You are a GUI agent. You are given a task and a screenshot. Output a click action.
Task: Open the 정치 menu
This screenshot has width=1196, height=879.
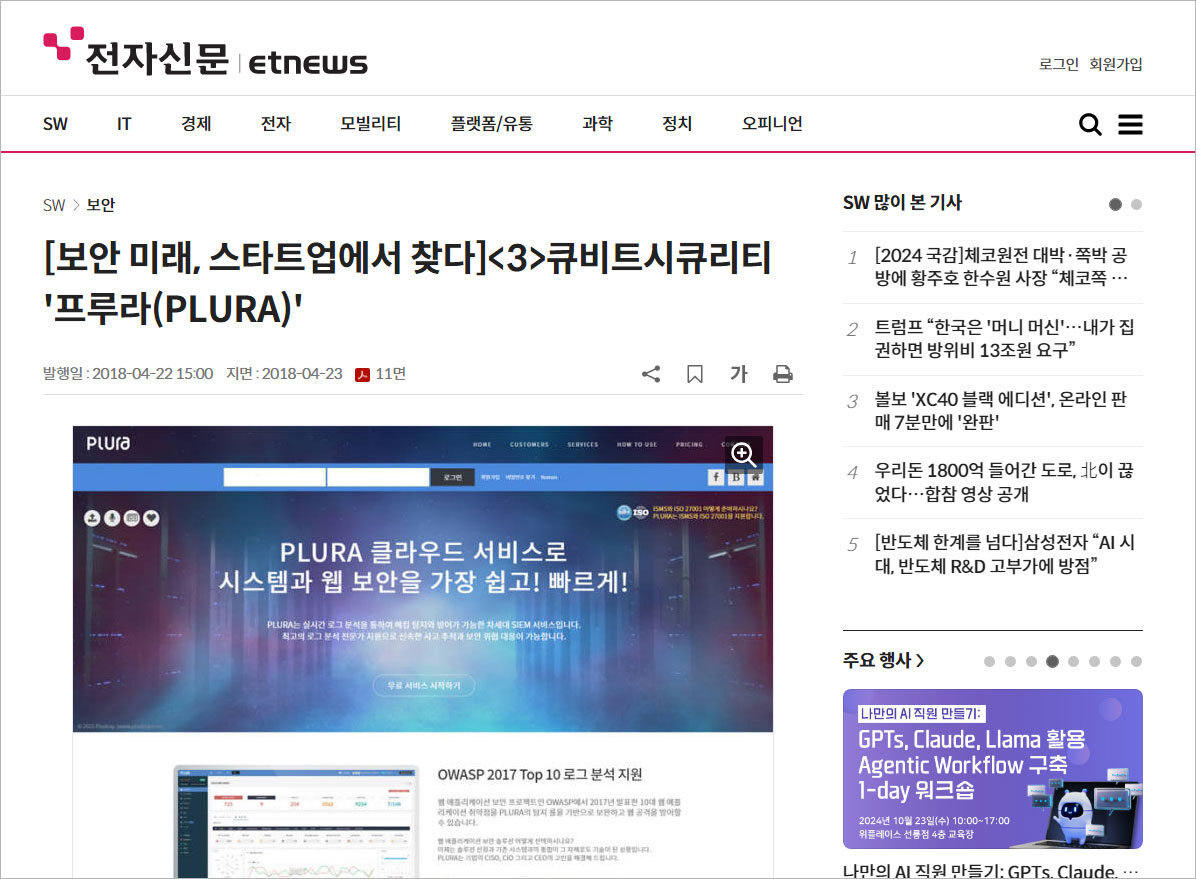(x=677, y=124)
